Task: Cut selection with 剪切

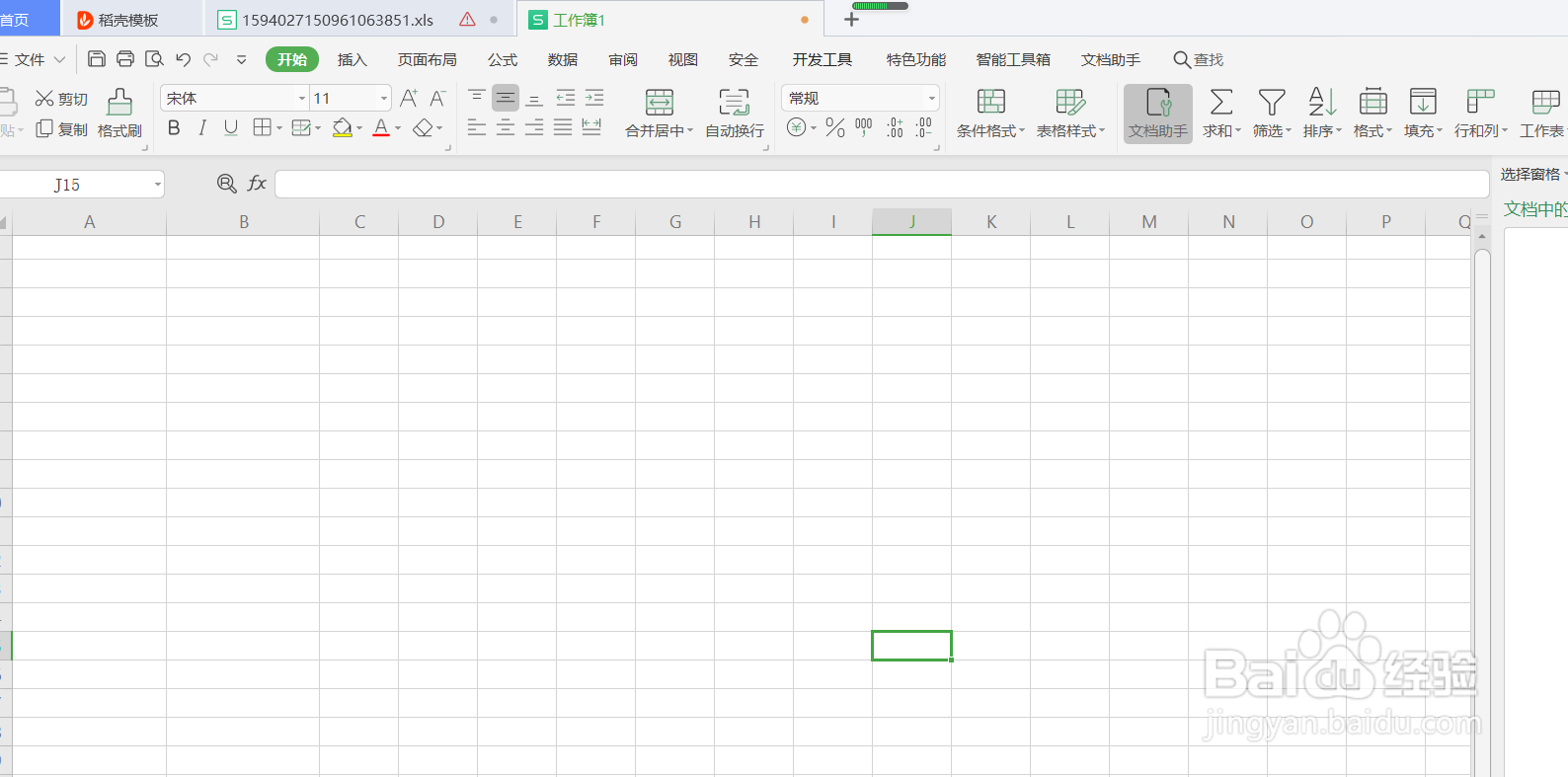Action: tap(61, 99)
